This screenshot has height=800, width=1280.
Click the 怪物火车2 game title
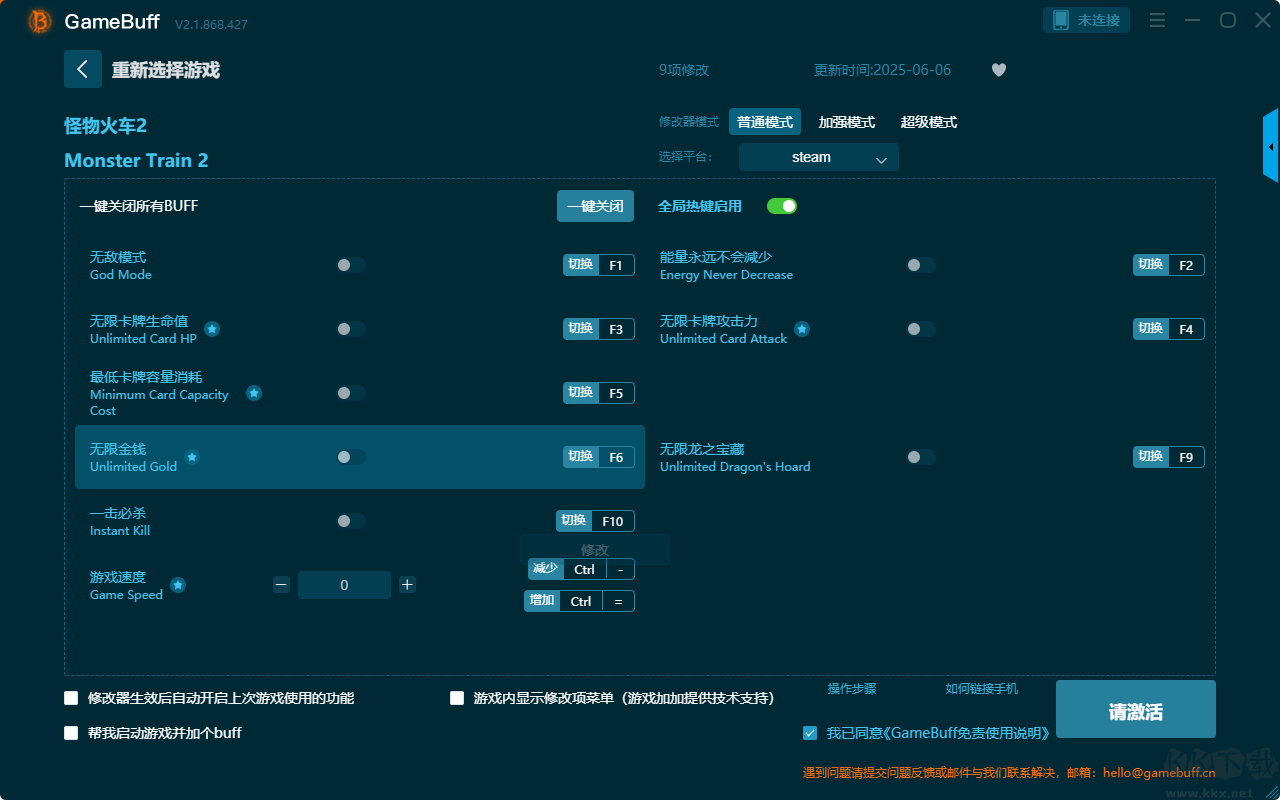(106, 126)
